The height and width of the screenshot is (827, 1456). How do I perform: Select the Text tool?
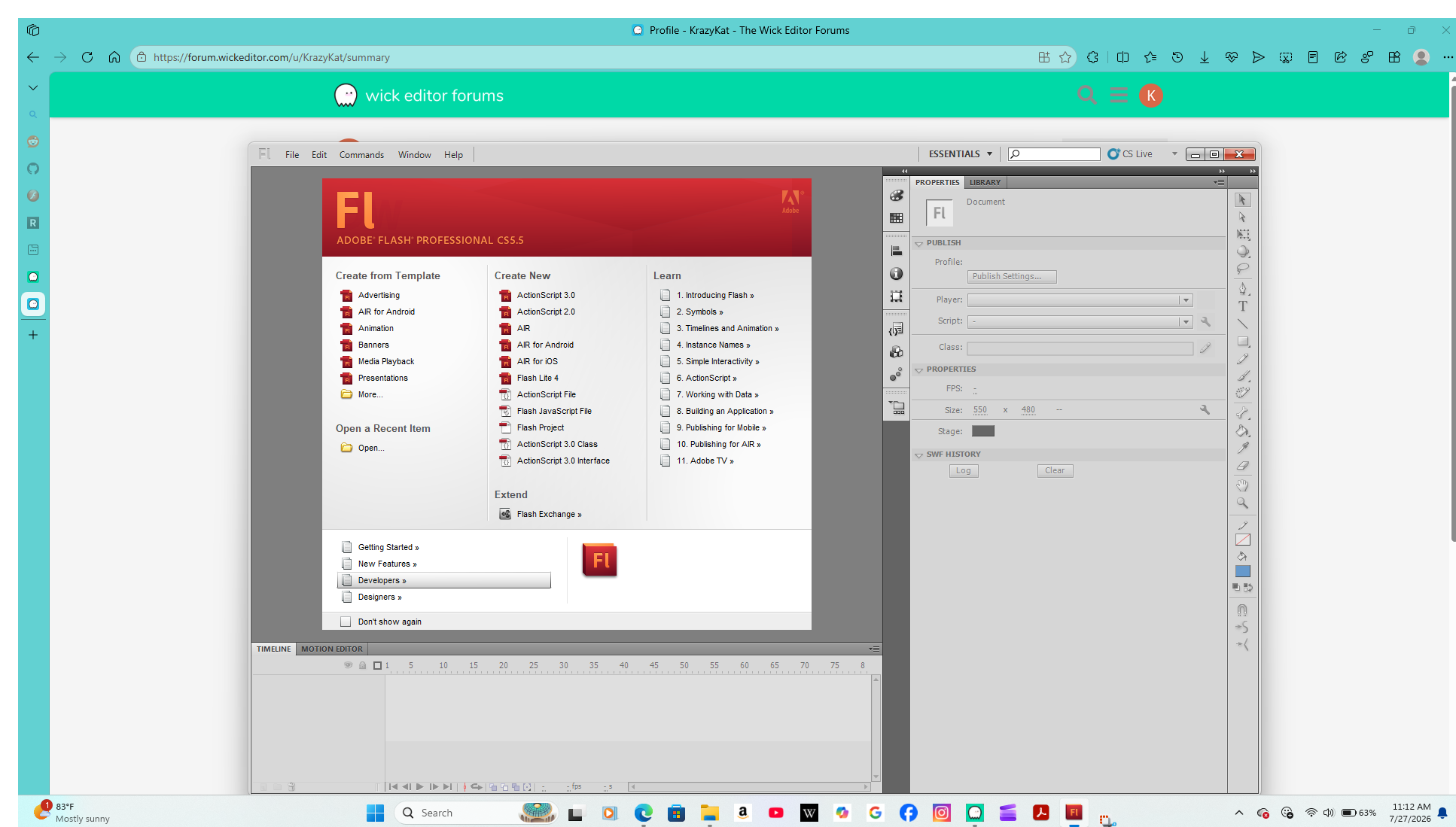(1242, 306)
